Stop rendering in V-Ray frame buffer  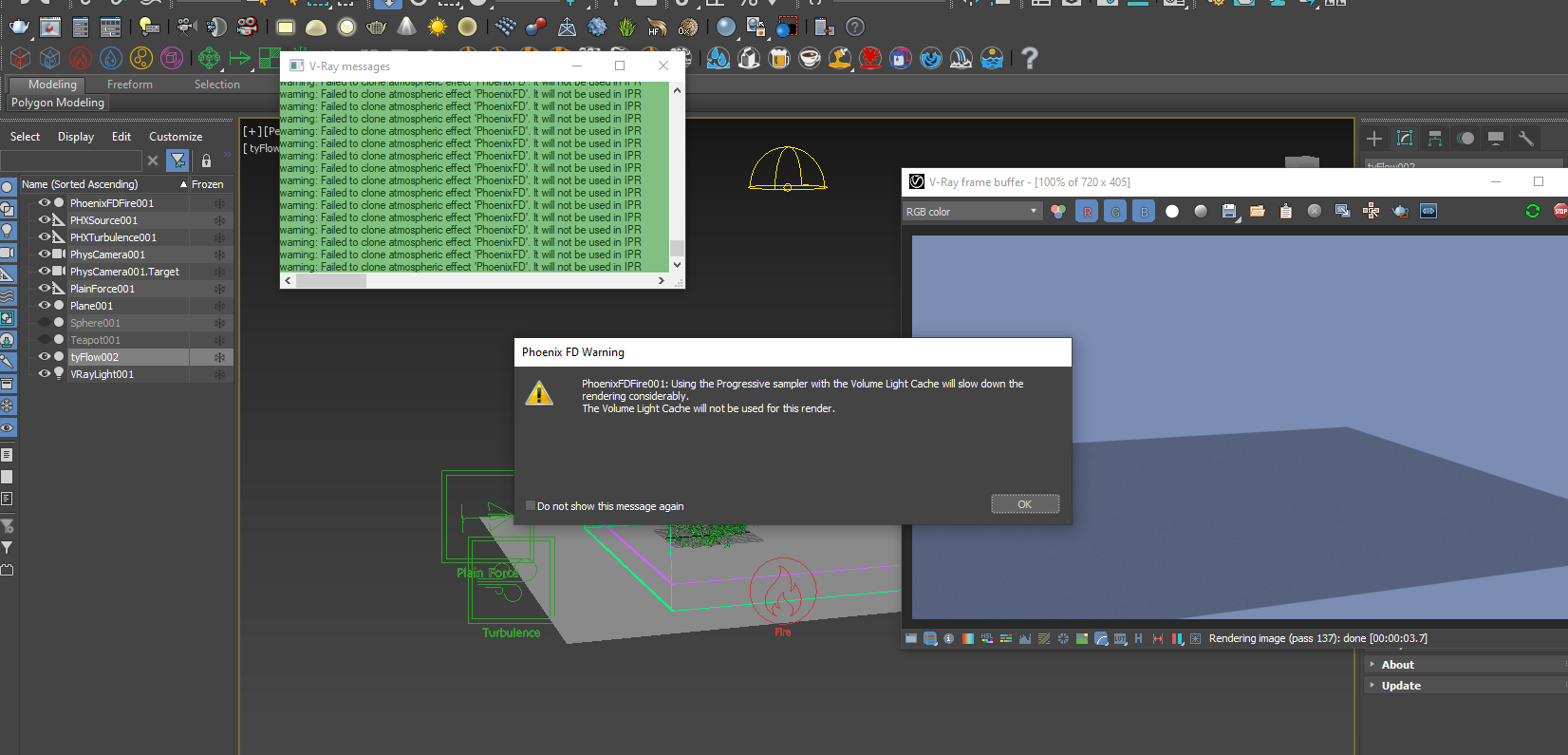(x=1560, y=211)
